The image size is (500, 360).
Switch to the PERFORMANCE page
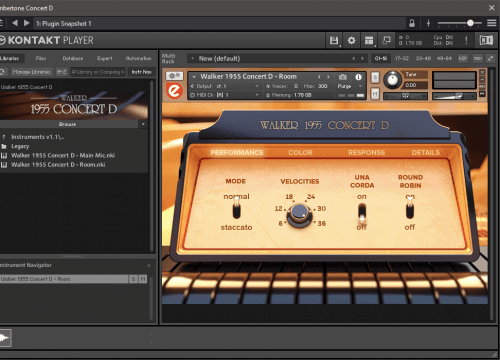pyautogui.click(x=237, y=153)
